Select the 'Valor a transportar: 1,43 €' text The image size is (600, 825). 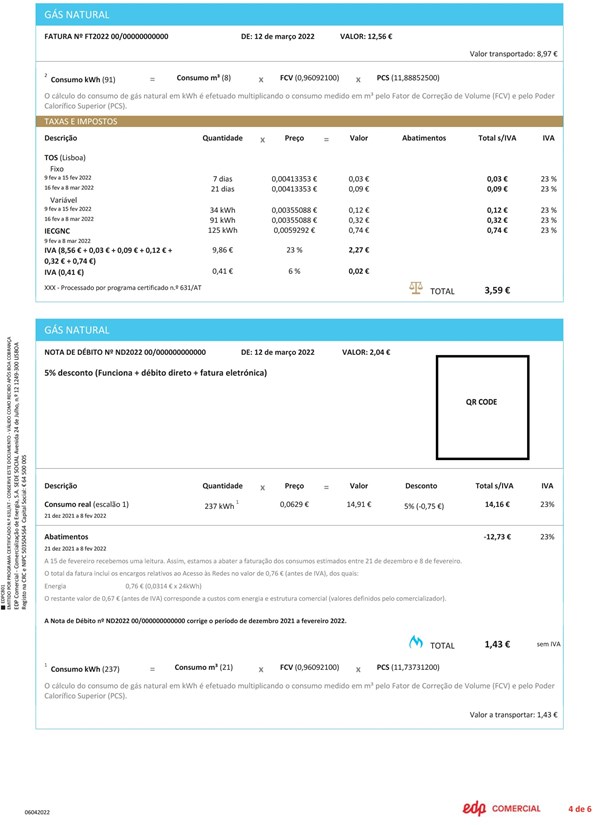click(x=513, y=715)
